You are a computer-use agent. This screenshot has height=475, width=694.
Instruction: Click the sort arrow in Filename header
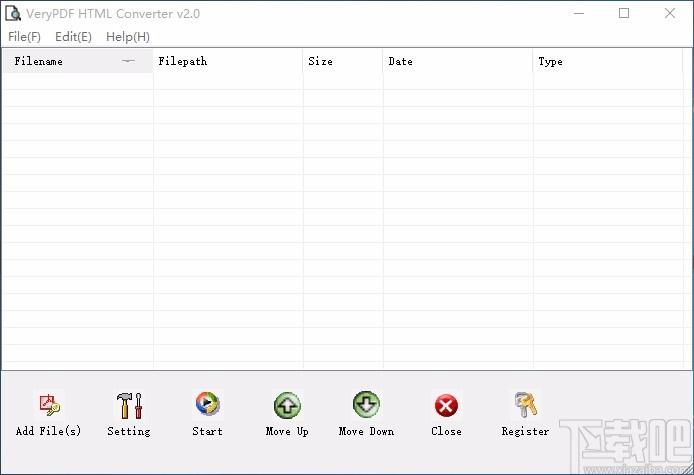point(128,61)
